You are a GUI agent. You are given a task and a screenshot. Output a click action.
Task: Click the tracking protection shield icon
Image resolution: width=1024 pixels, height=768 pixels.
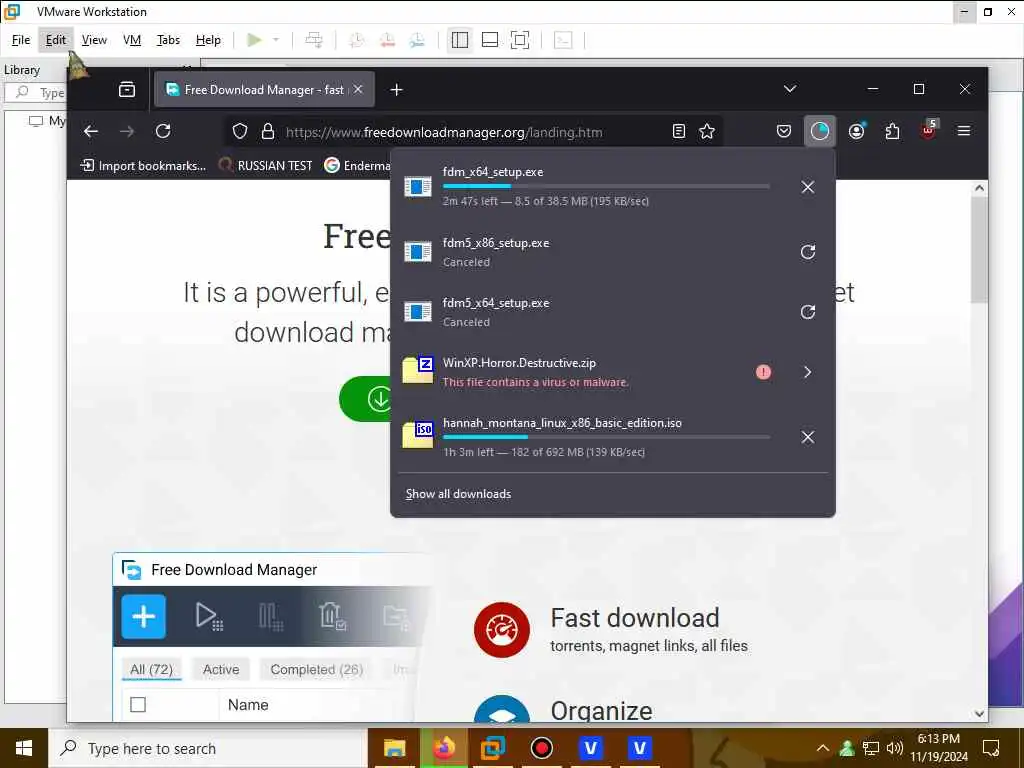point(240,131)
